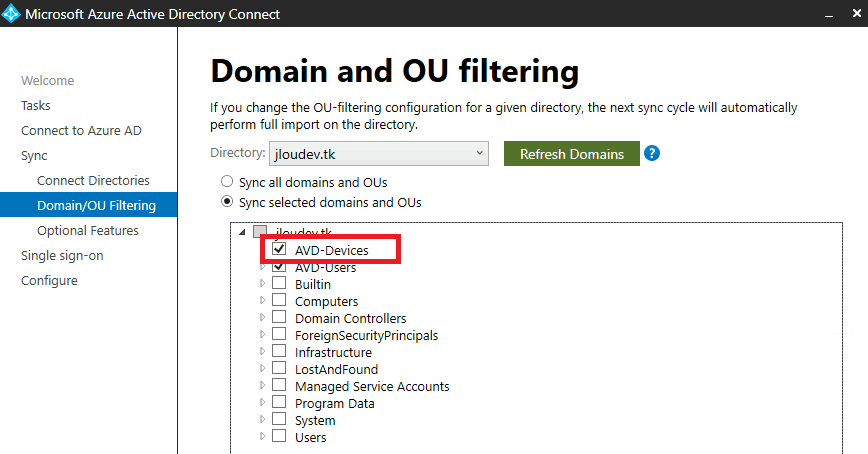
Task: Check the LostAndFound checkbox
Action: (279, 368)
